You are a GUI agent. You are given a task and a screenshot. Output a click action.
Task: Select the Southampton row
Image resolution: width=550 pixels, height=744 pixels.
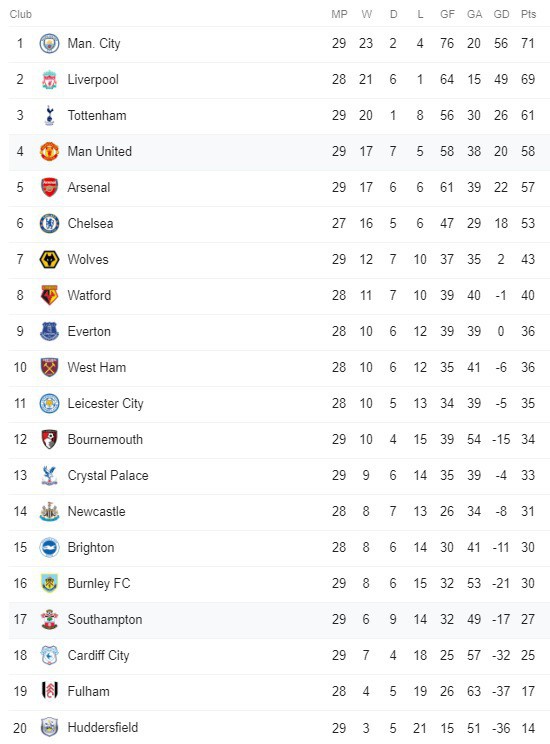pyautogui.click(x=279, y=620)
